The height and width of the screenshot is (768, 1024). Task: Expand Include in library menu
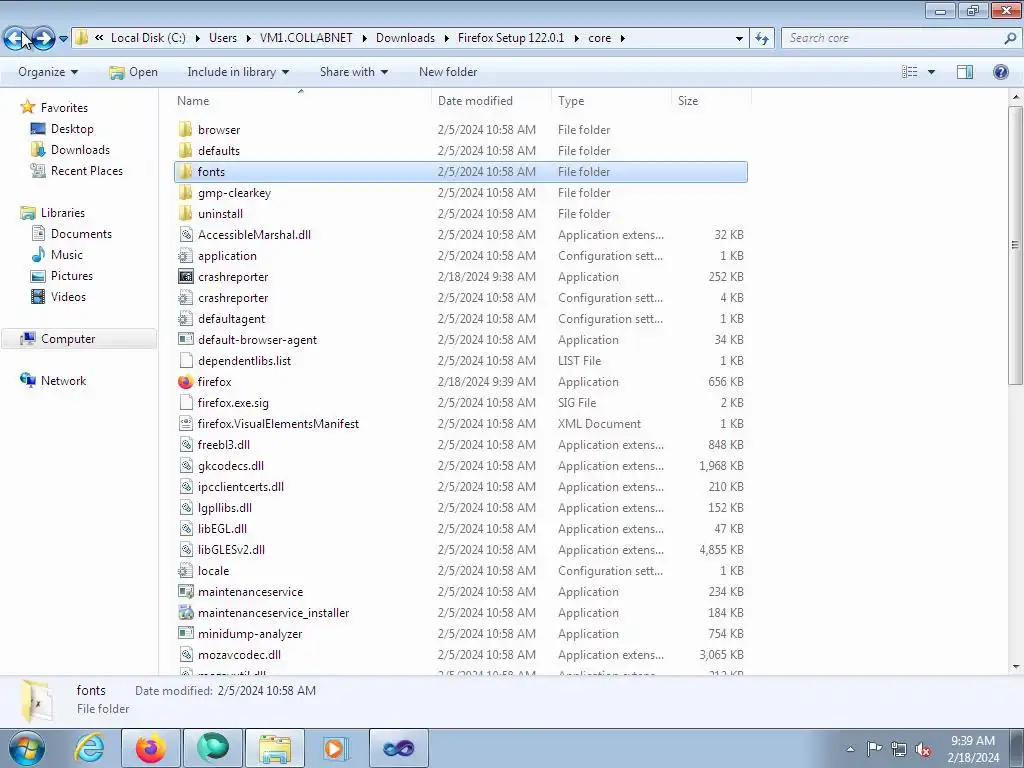238,72
